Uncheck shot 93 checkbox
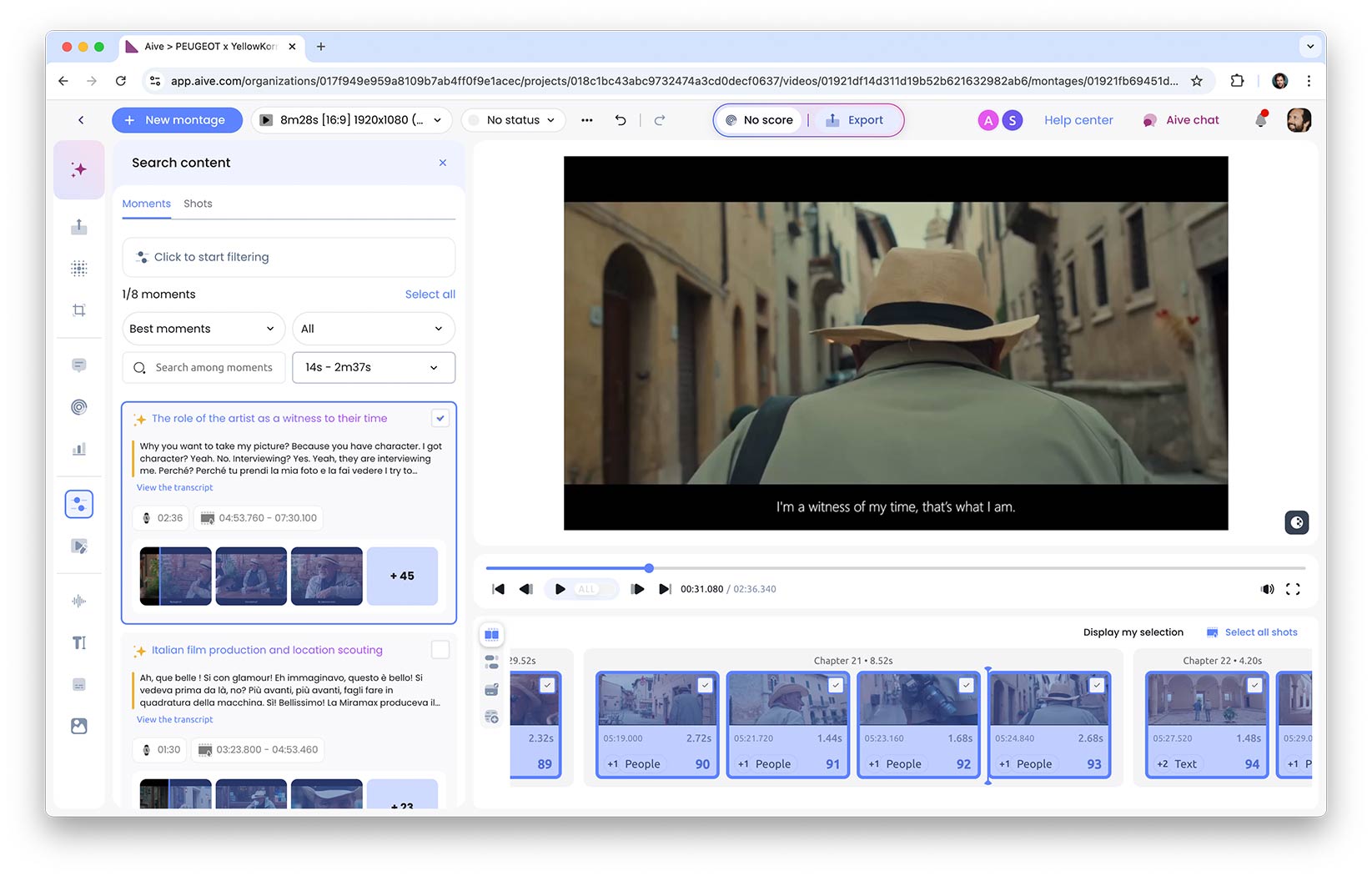The image size is (1372, 876). [1098, 685]
